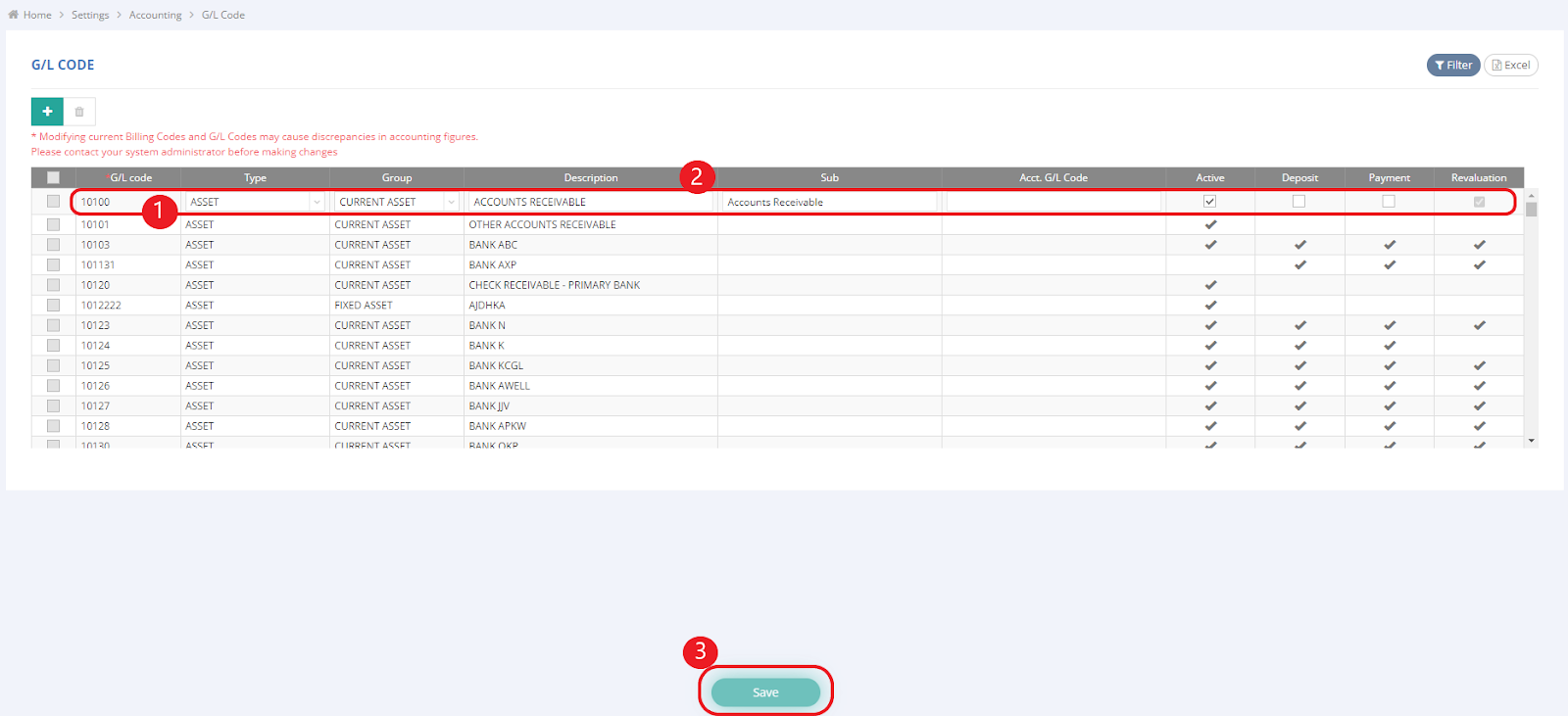The image size is (1568, 716).
Task: Click the Home icon in breadcrumb
Action: (14, 15)
